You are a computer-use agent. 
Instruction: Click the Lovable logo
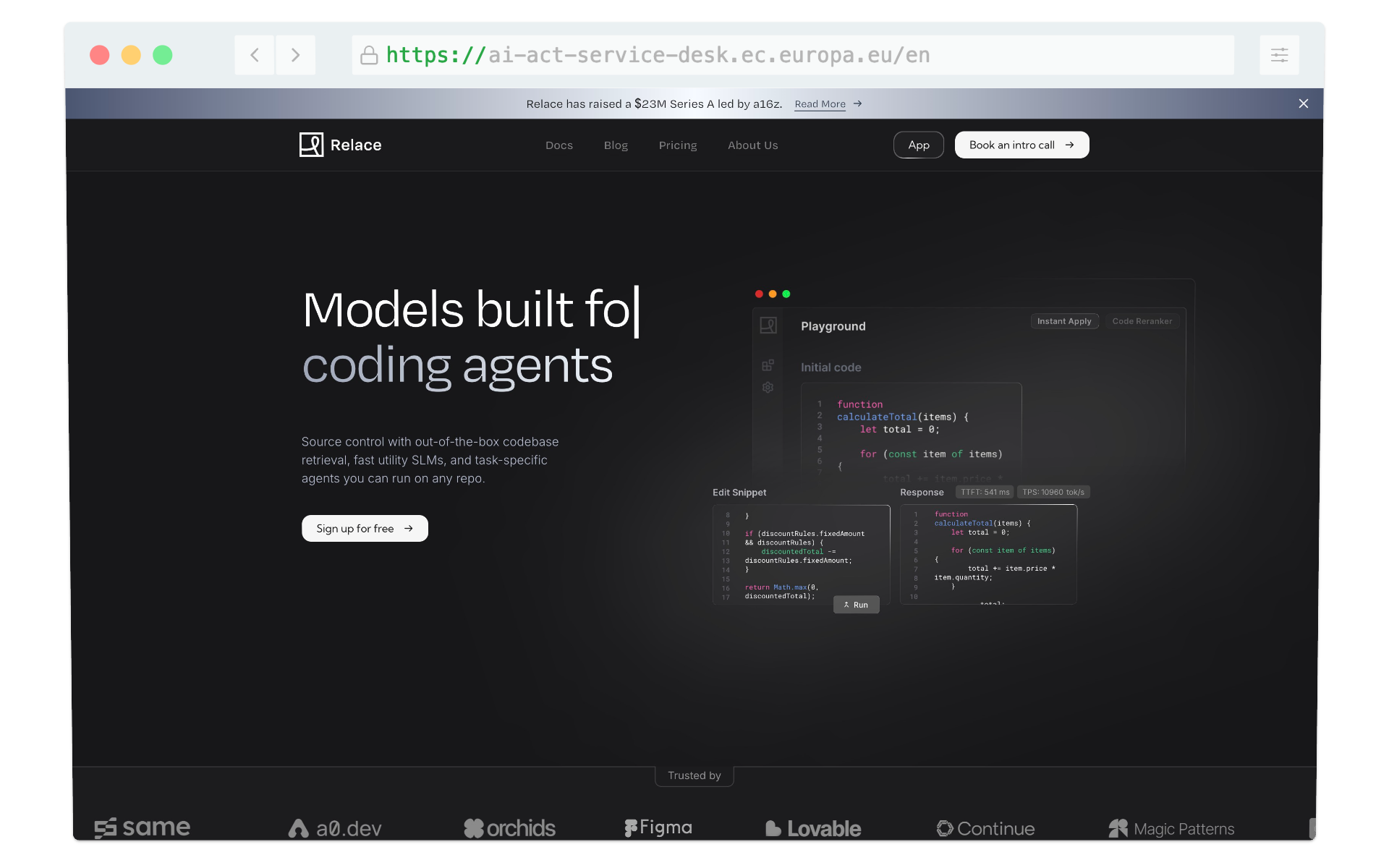click(x=813, y=828)
